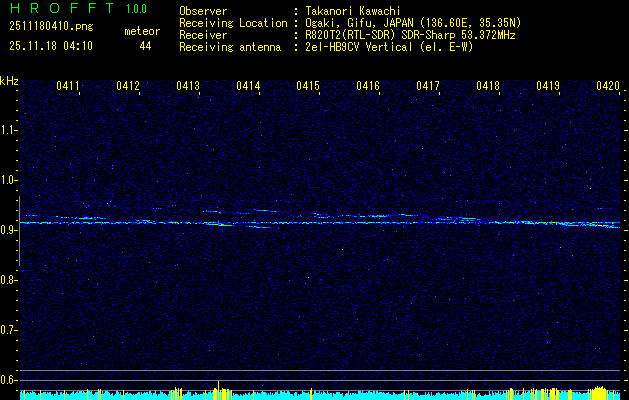This screenshot has width=629, height=400.
Task: Click the 0411 time marker
Action: coord(68,87)
